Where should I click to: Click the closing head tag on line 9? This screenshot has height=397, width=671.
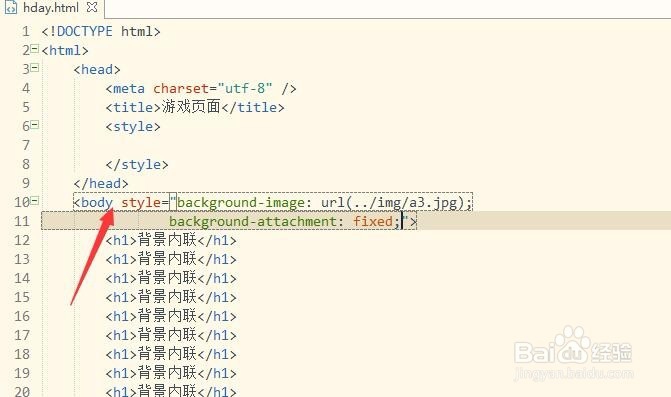coord(101,184)
